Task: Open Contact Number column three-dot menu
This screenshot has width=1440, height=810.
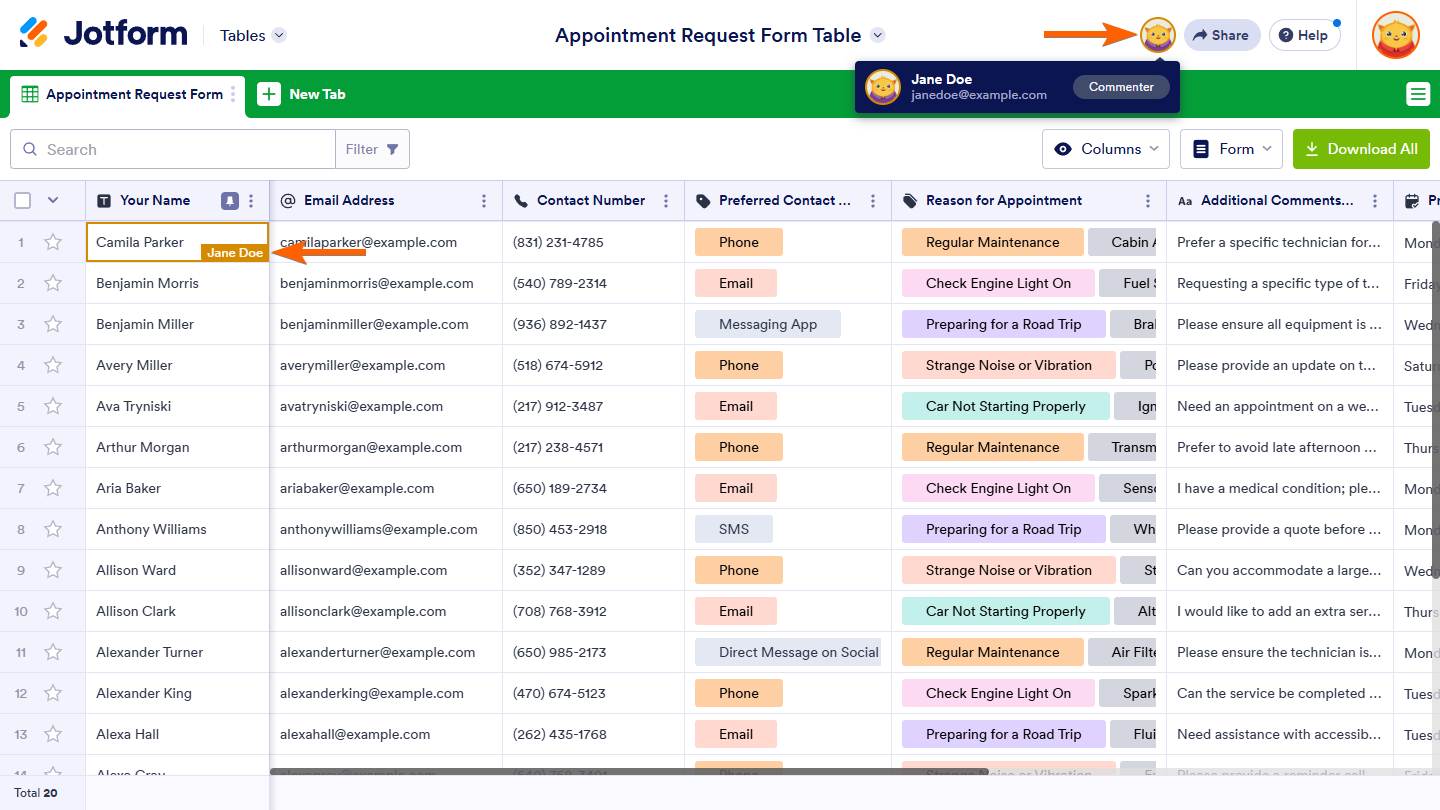Action: click(666, 201)
